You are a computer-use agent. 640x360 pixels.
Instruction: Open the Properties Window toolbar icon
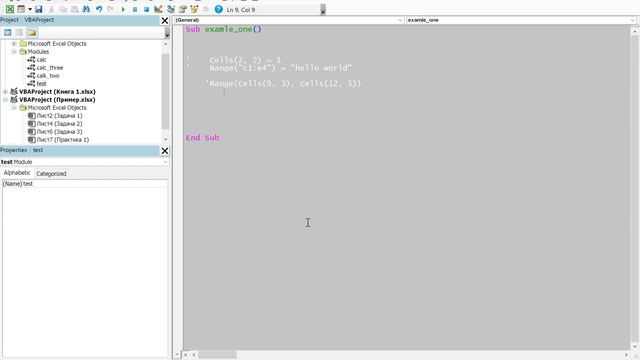point(182,9)
